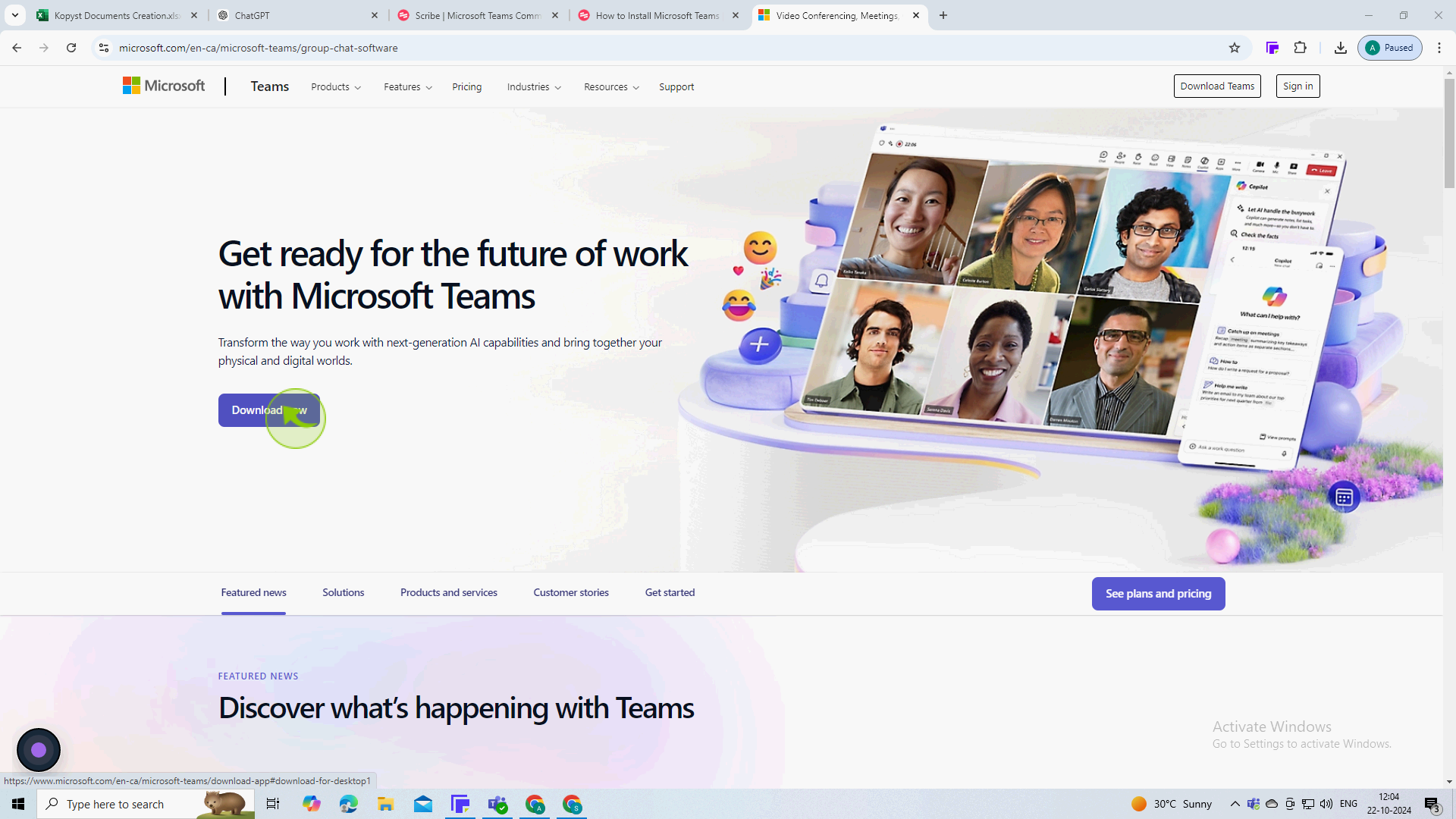Open the Extensions puzzle icon

tap(1301, 48)
